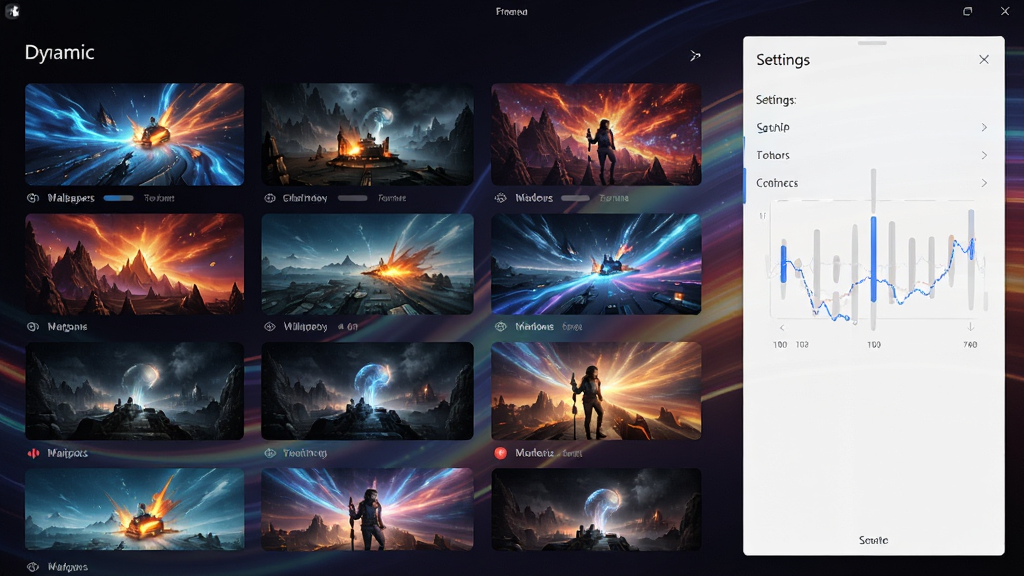Viewport: 1024px width, 576px height.
Task: Click the grey progress bar under the orange nebula figure
Action: click(575, 198)
